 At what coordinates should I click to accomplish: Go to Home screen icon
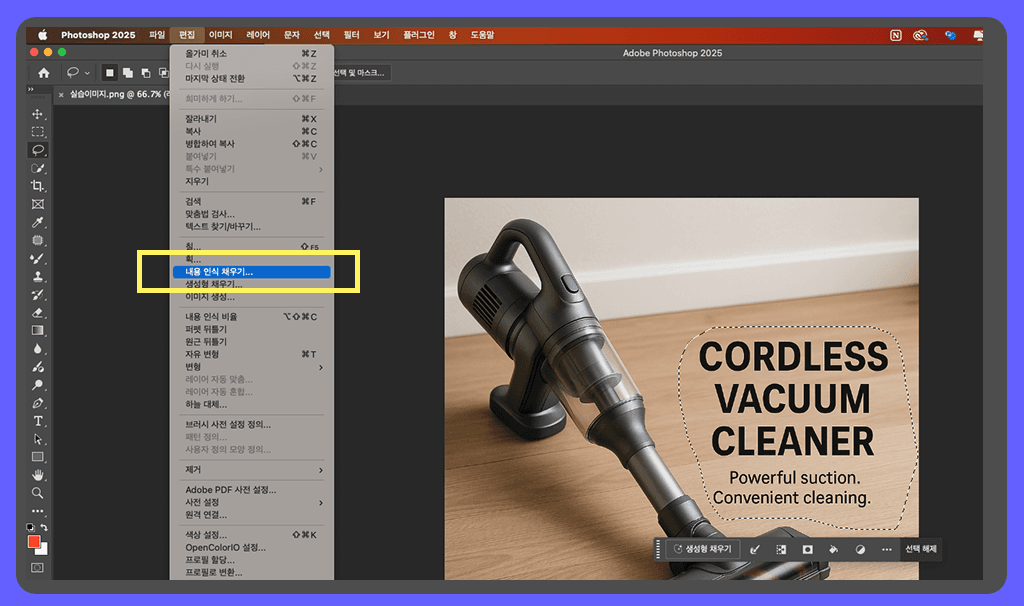click(x=44, y=73)
